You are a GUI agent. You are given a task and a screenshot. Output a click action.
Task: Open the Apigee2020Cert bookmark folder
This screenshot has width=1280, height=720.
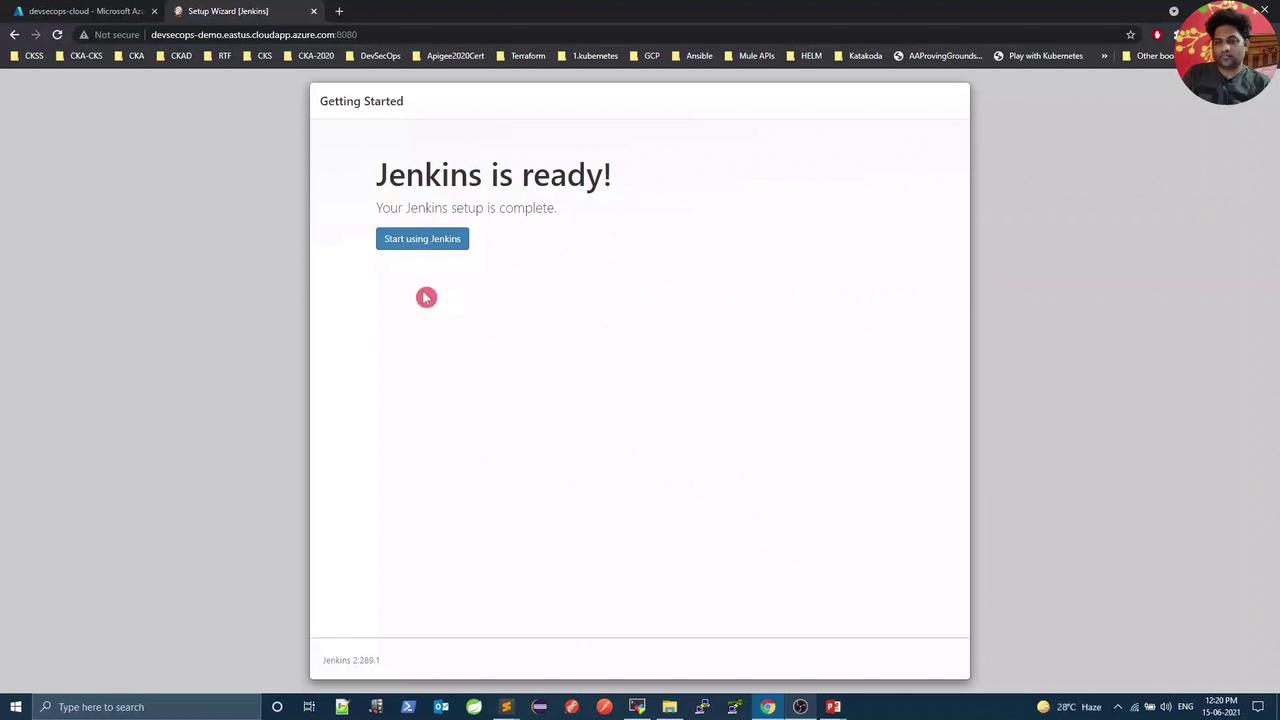pyautogui.click(x=448, y=56)
